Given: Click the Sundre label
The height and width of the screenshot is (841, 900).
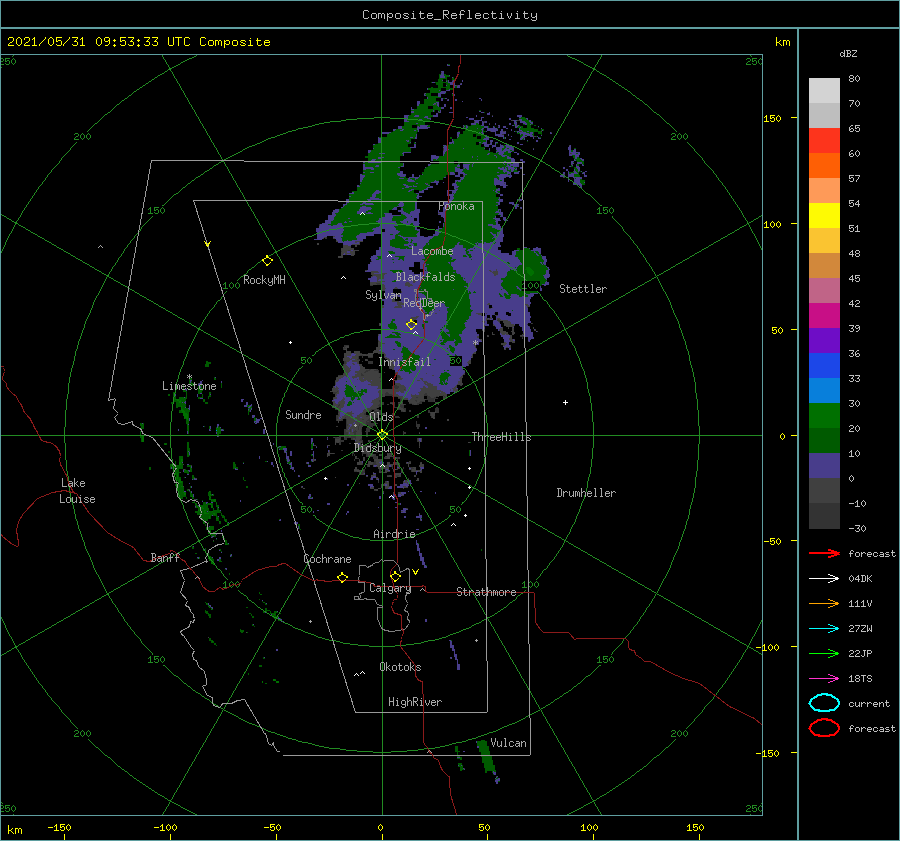Looking at the screenshot, I should [303, 414].
